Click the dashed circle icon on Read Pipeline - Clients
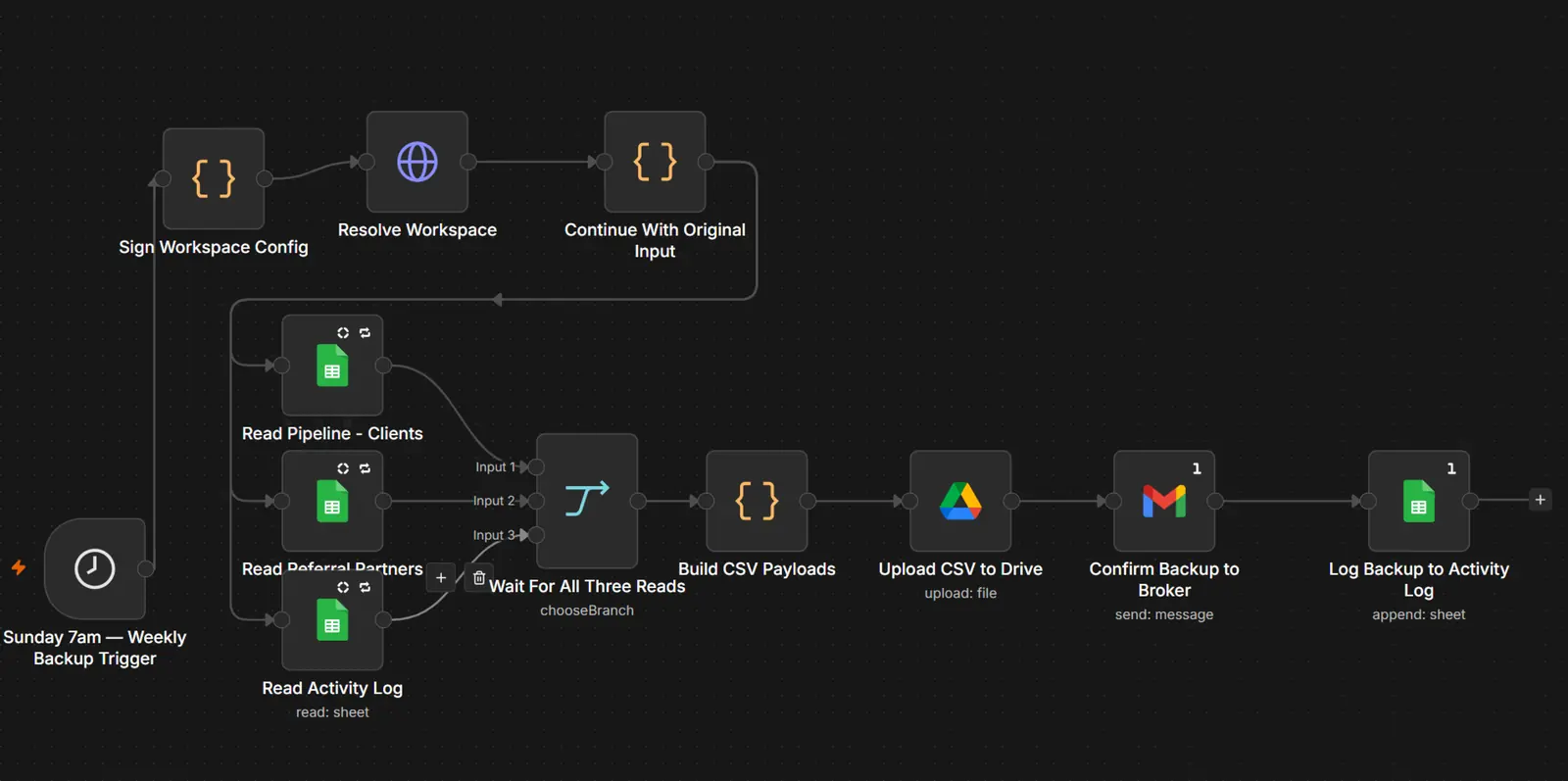The height and width of the screenshot is (781, 1568). click(x=343, y=333)
